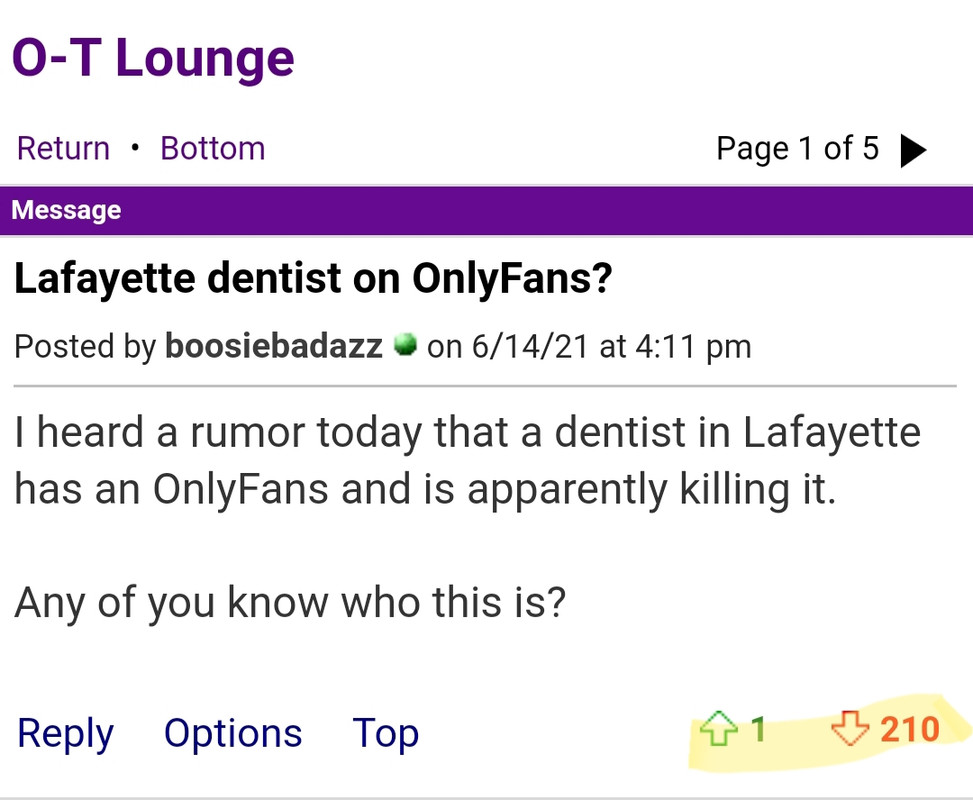Click the line 'Any of you know who this is?'
Image resolution: width=973 pixels, height=800 pixels.
coord(290,602)
